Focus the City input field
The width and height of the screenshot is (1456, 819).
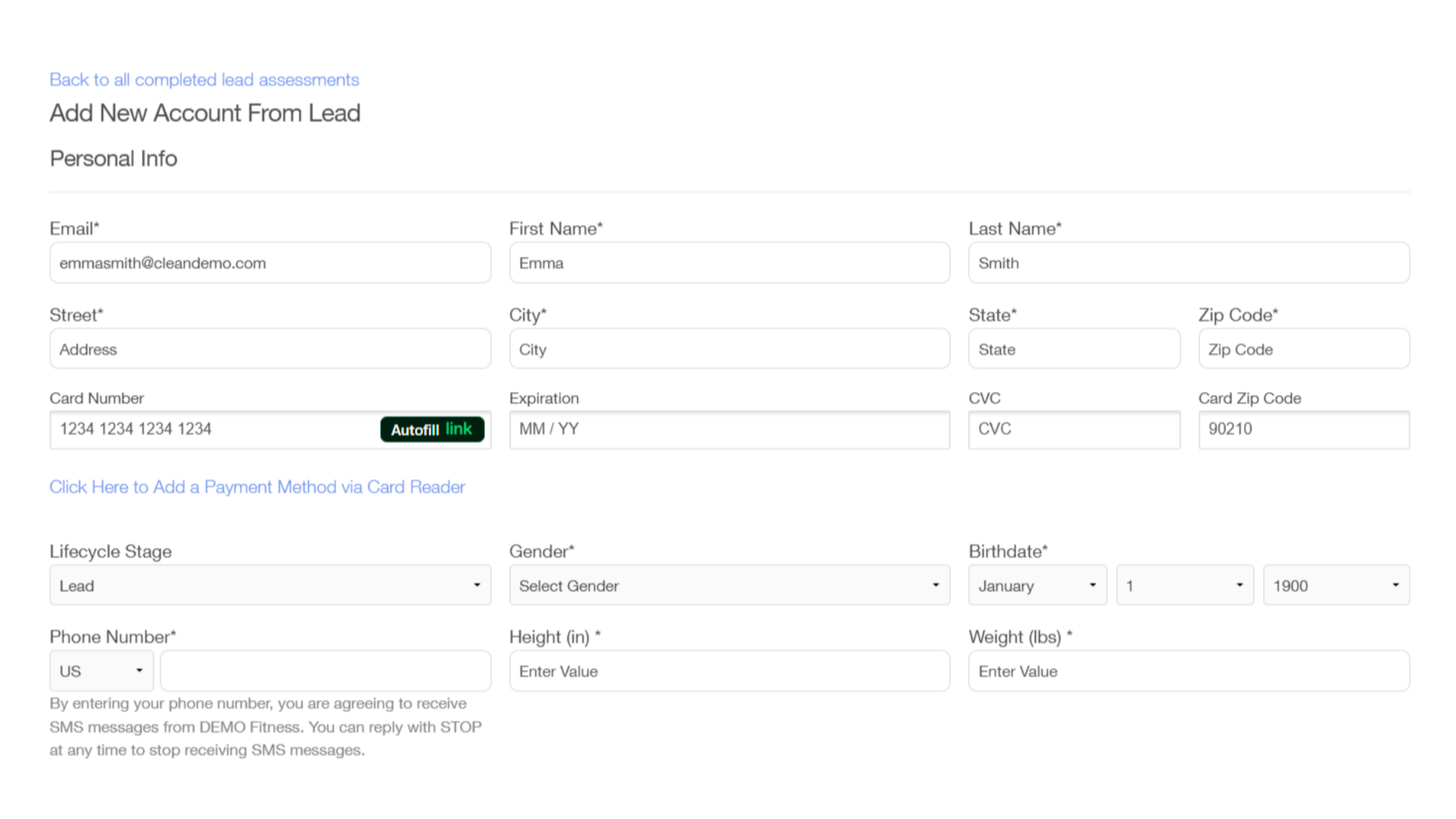tap(730, 349)
